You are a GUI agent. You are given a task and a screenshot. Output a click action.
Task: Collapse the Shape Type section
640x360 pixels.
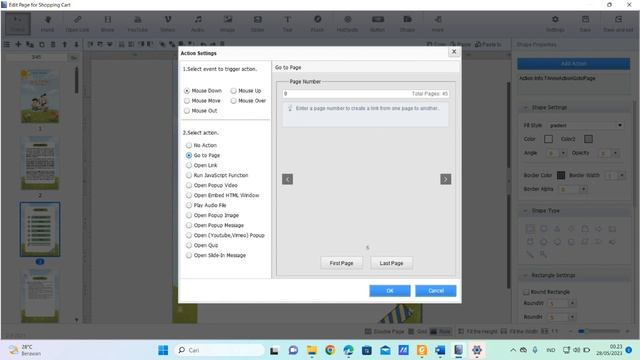[525, 211]
